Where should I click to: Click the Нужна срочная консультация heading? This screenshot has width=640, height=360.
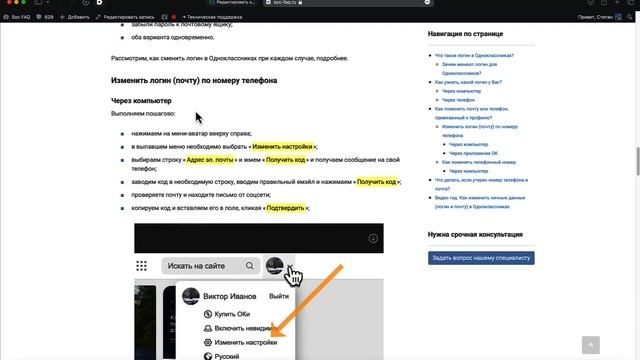coord(475,234)
